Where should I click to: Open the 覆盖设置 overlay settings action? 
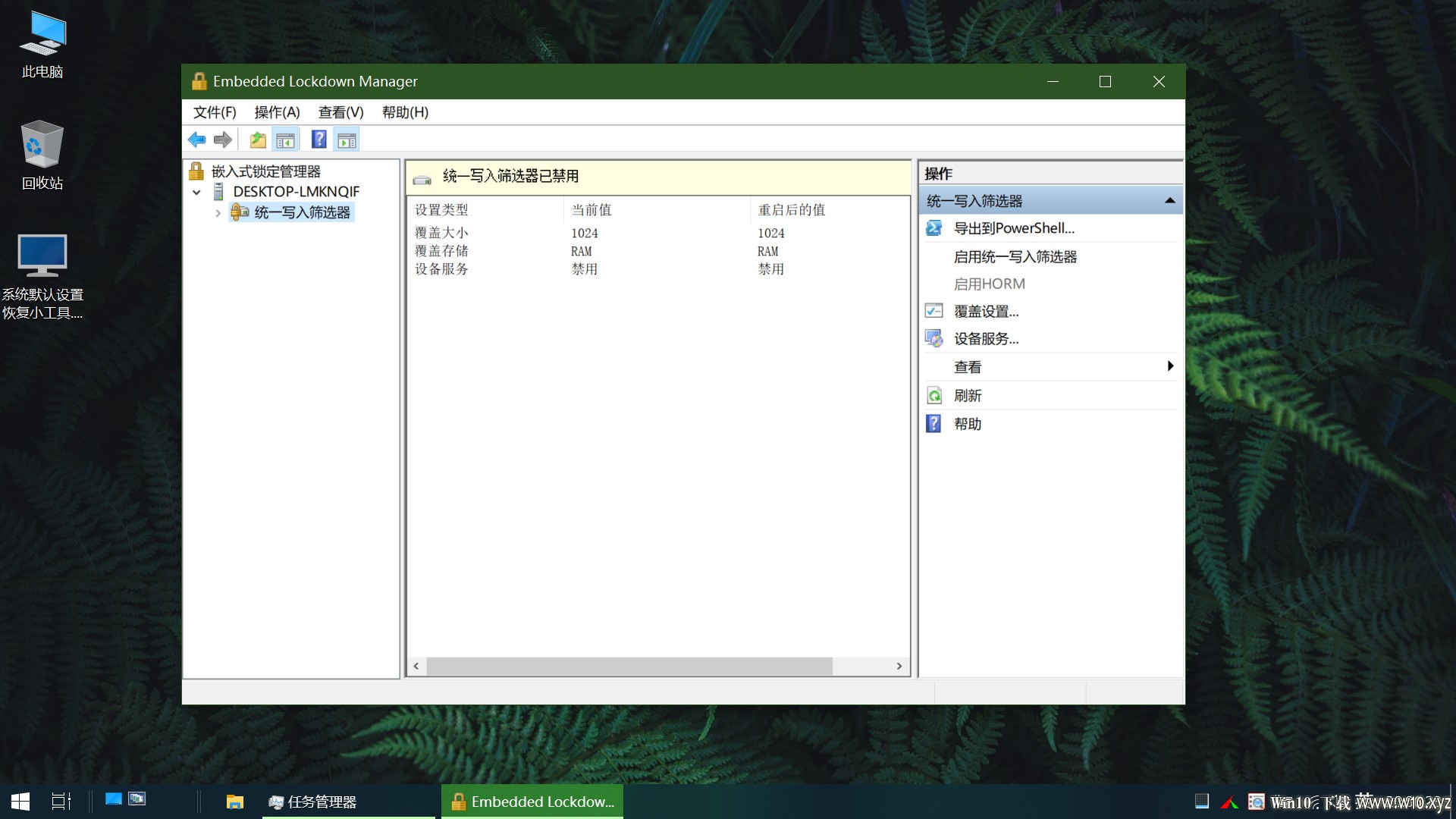click(x=986, y=312)
